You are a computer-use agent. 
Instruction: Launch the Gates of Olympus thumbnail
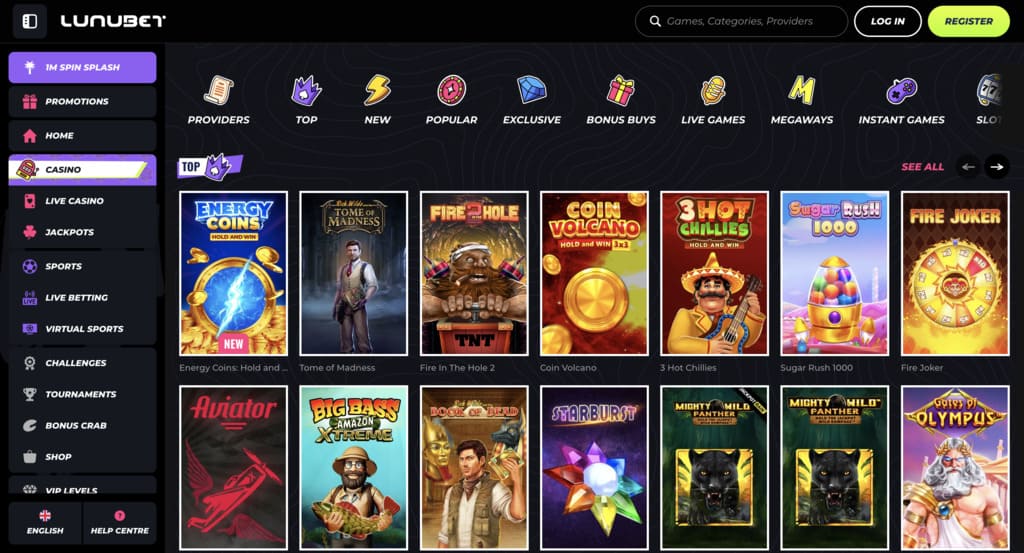(955, 467)
